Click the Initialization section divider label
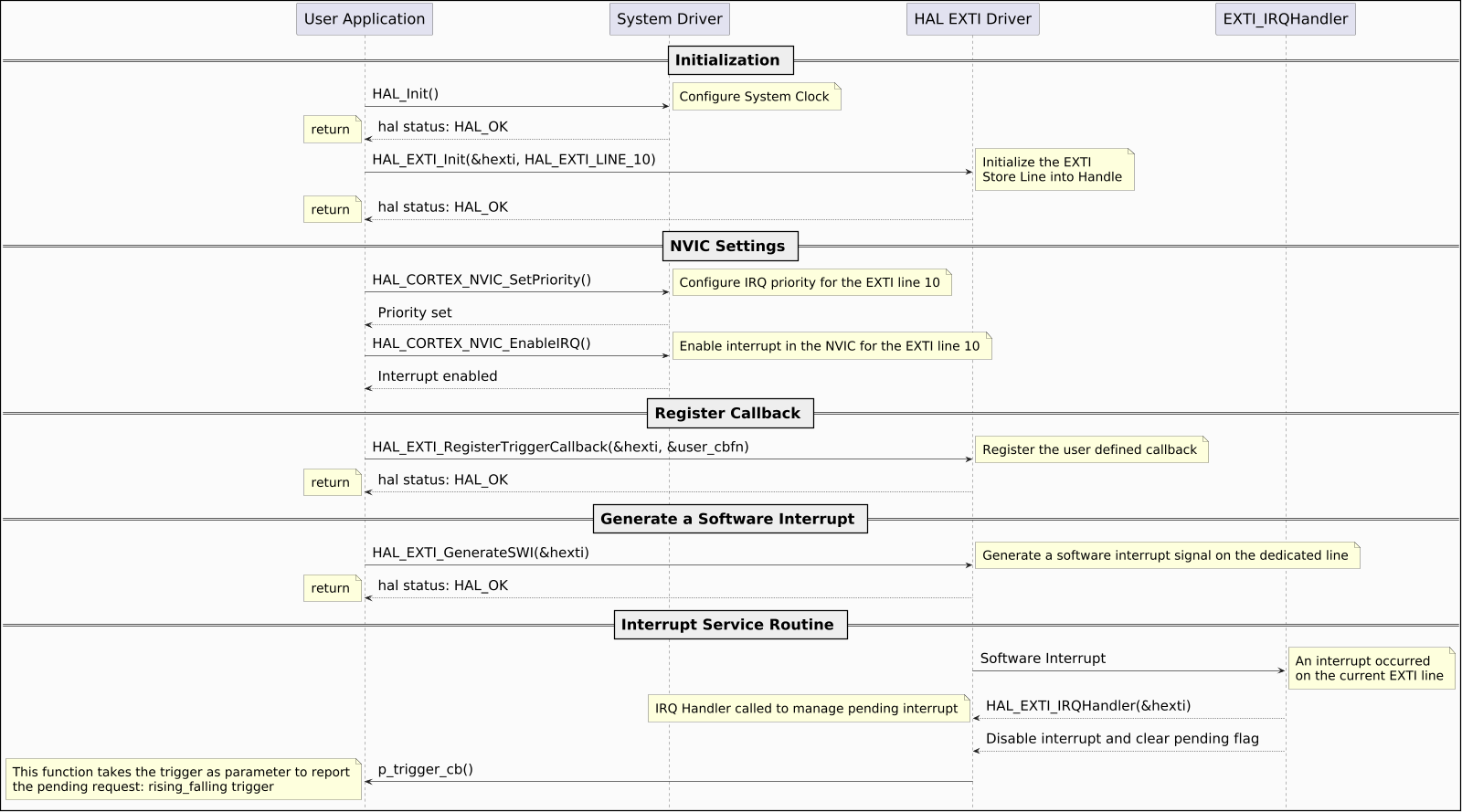The width and height of the screenshot is (1462, 812). click(730, 60)
